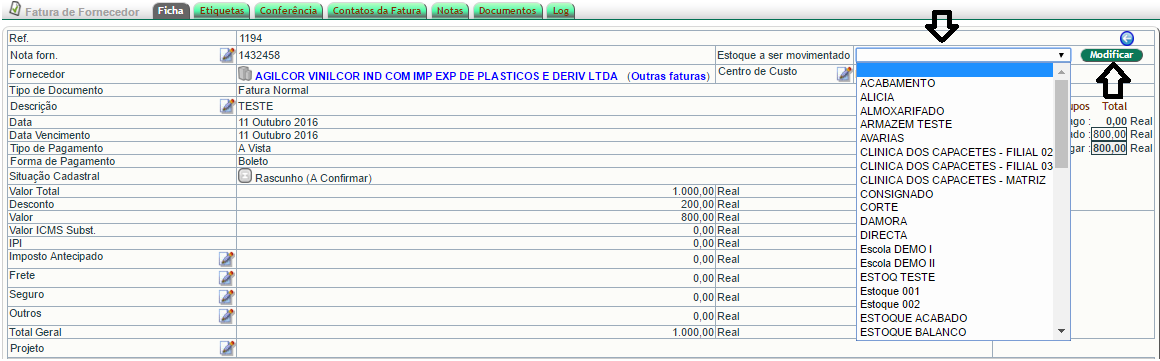
Task: Pick CLINICA DOS CAPACETES - FILIAL 02
Action: (x=956, y=152)
